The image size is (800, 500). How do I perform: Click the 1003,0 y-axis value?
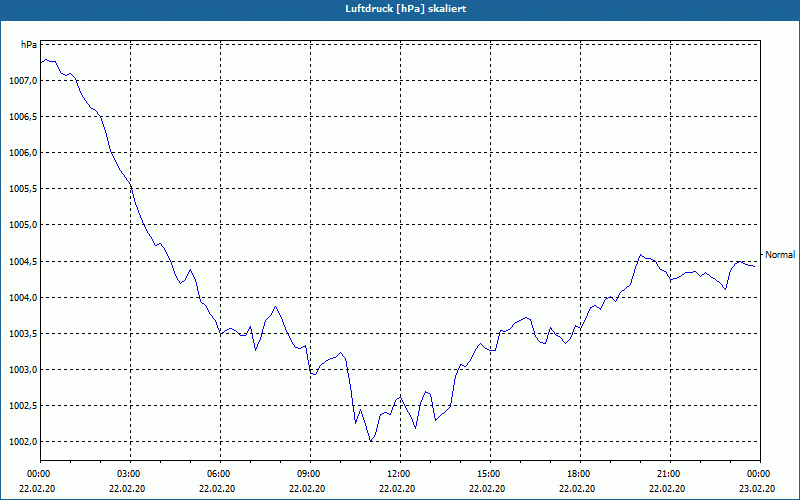point(23,369)
